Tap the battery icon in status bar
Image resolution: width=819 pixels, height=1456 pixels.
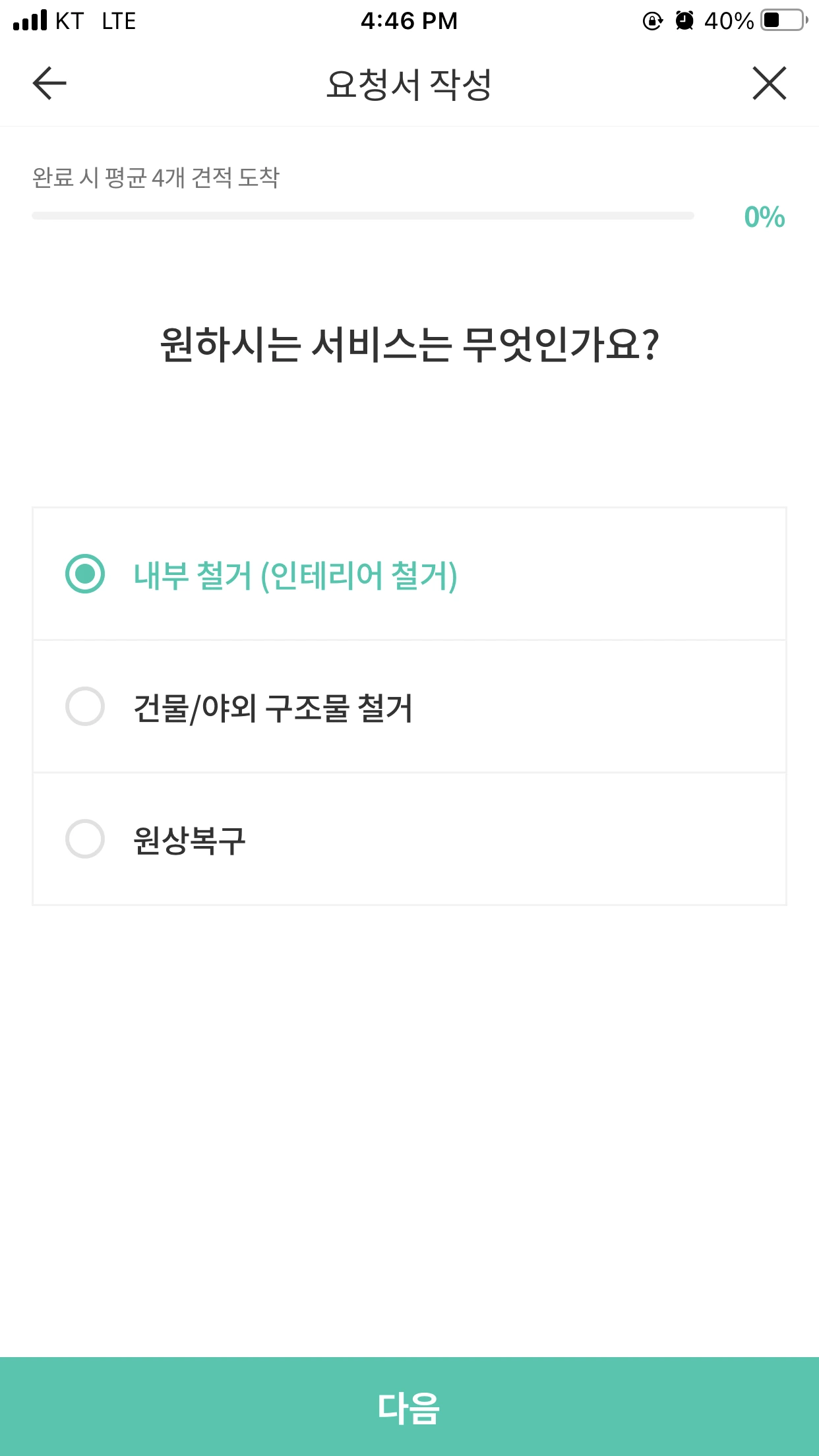pos(785,20)
